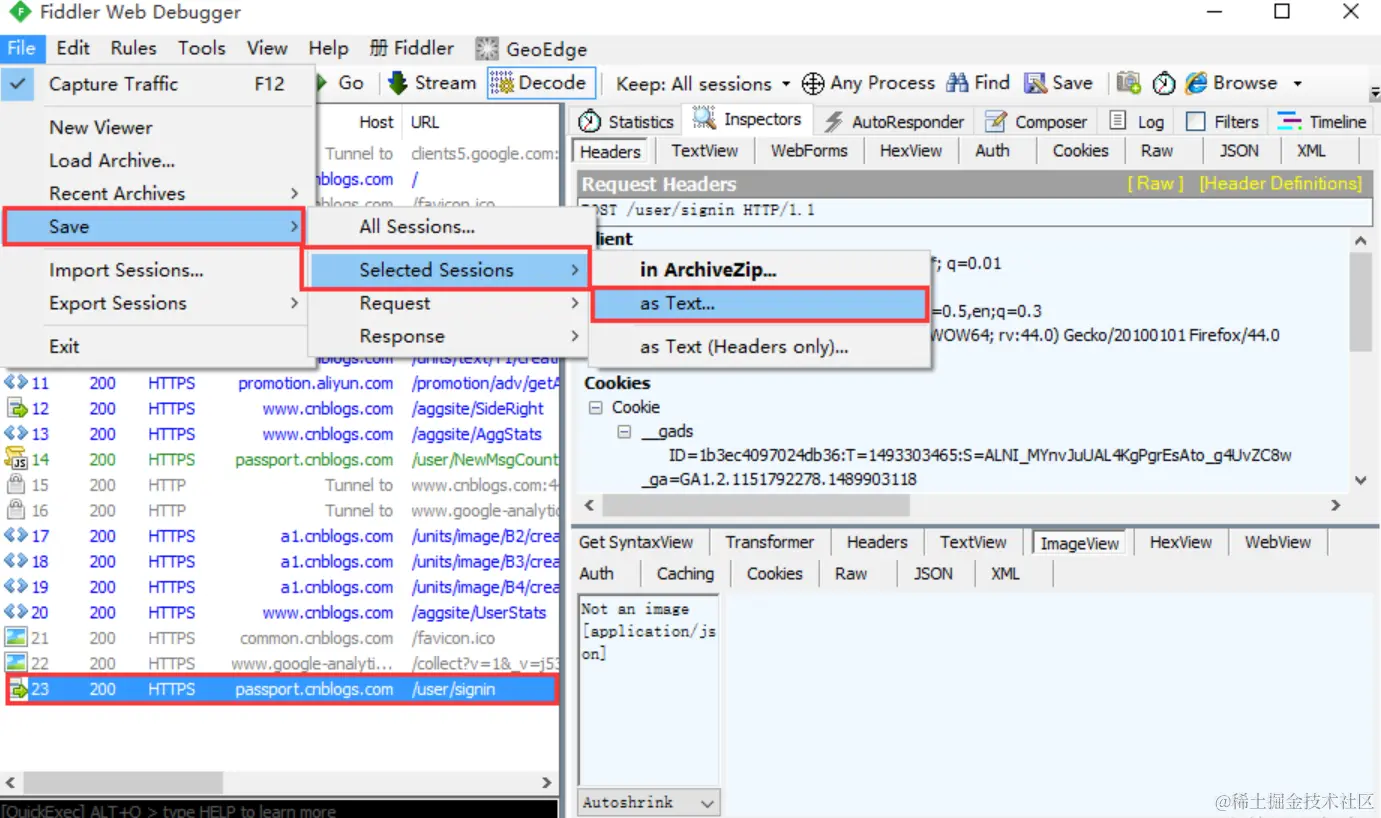Image resolution: width=1381 pixels, height=818 pixels.
Task: Open the Tools menu
Action: [202, 48]
